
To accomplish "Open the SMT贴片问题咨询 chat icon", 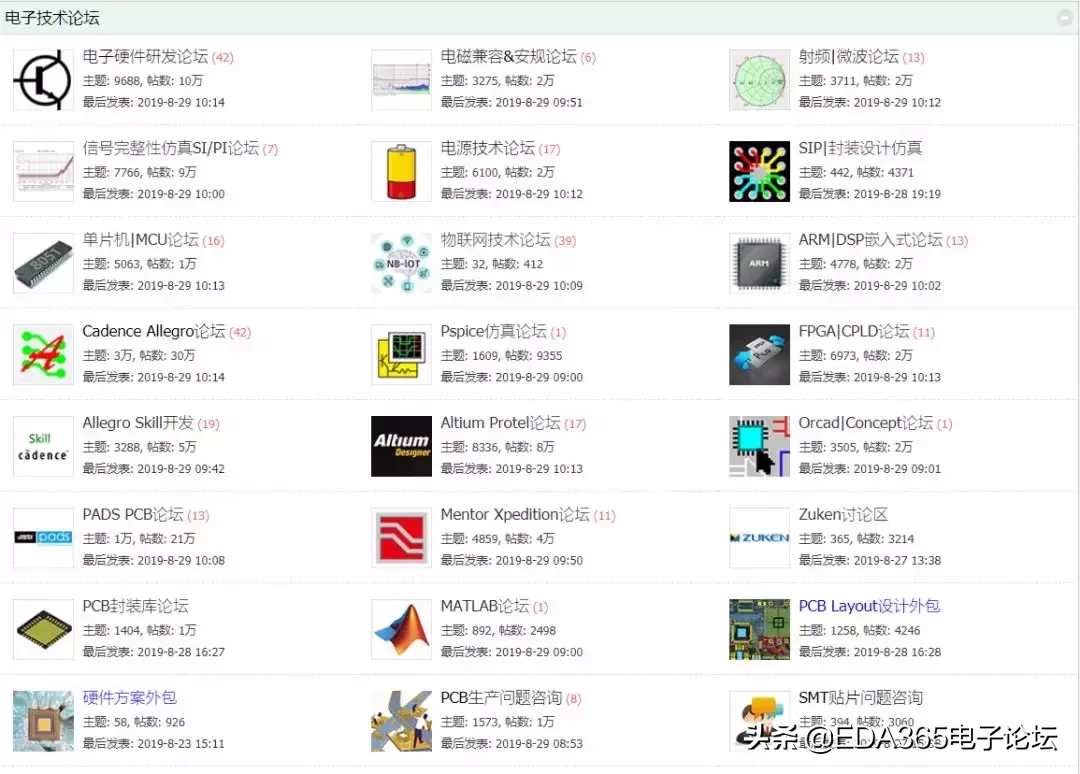I will 759,721.
